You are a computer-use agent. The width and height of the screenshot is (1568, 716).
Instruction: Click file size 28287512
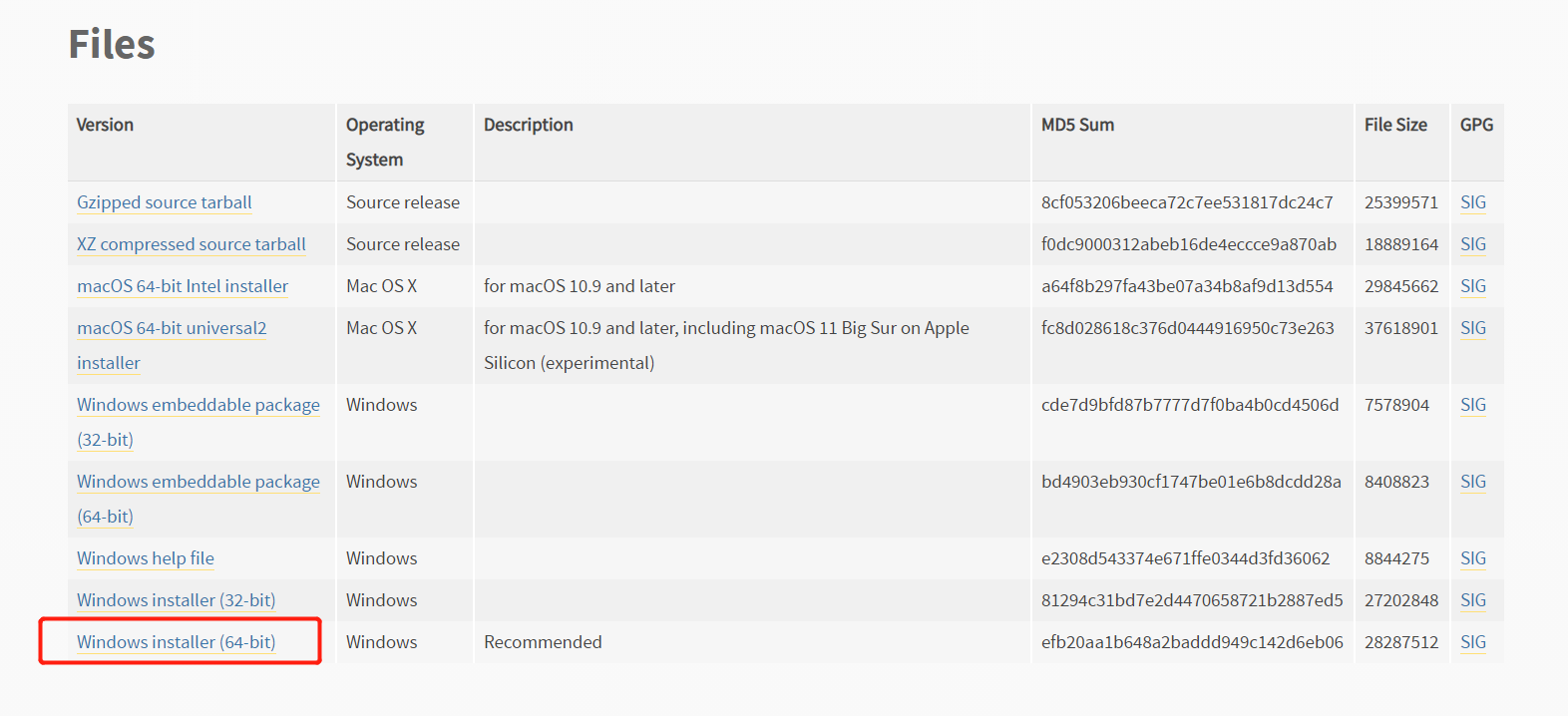click(1401, 642)
